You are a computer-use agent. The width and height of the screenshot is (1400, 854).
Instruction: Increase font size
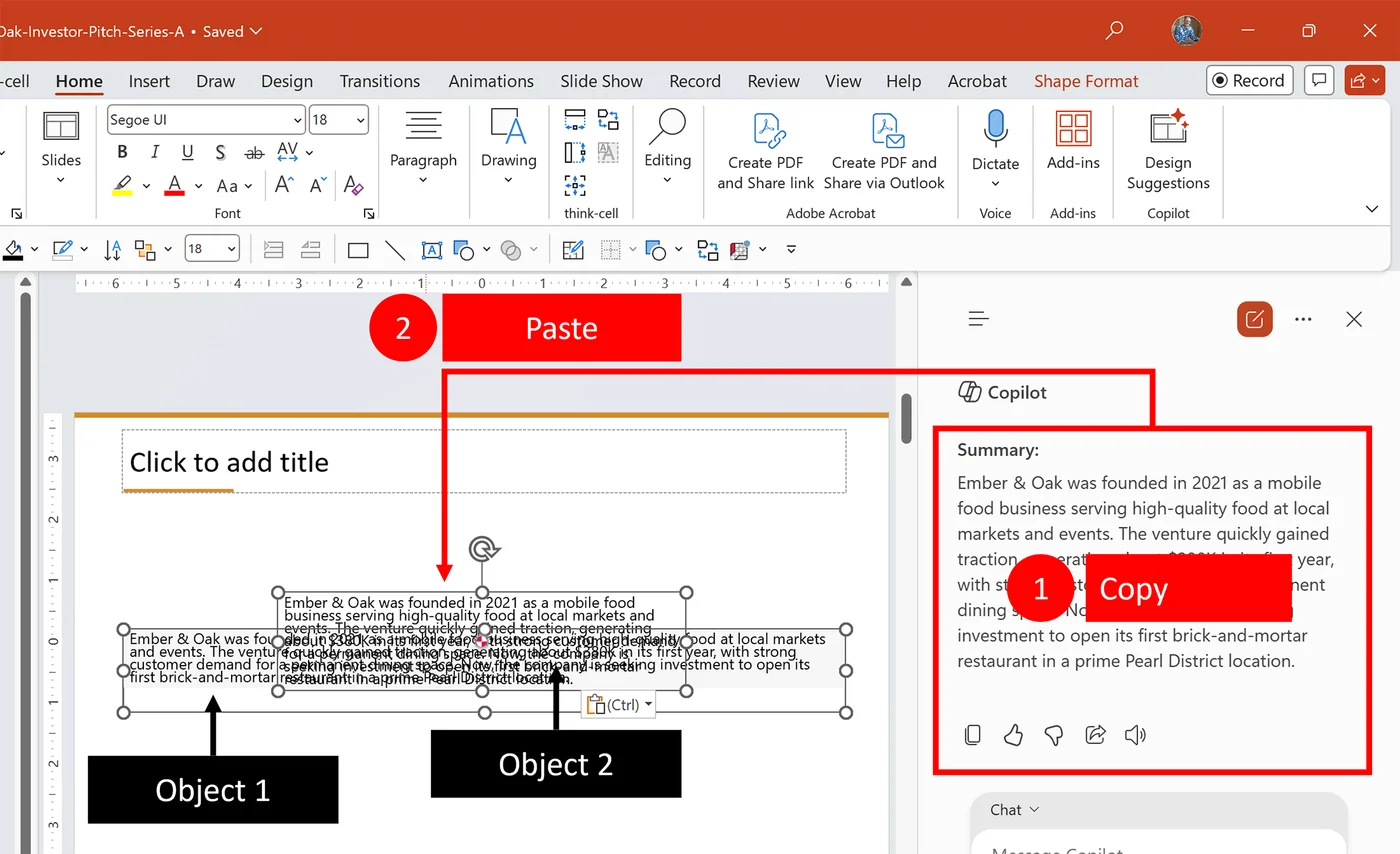click(x=284, y=186)
